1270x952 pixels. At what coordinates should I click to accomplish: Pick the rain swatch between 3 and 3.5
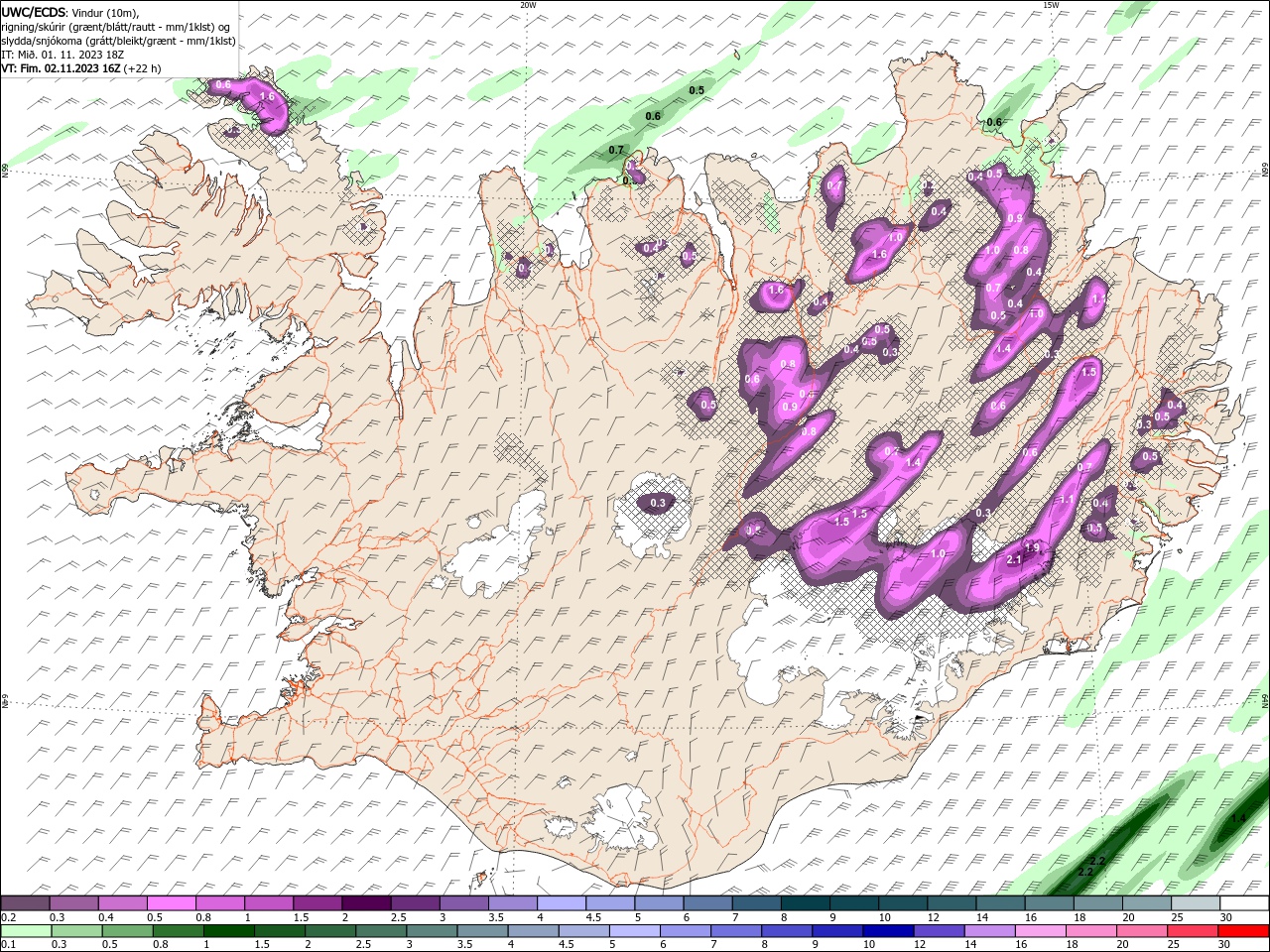(x=431, y=931)
